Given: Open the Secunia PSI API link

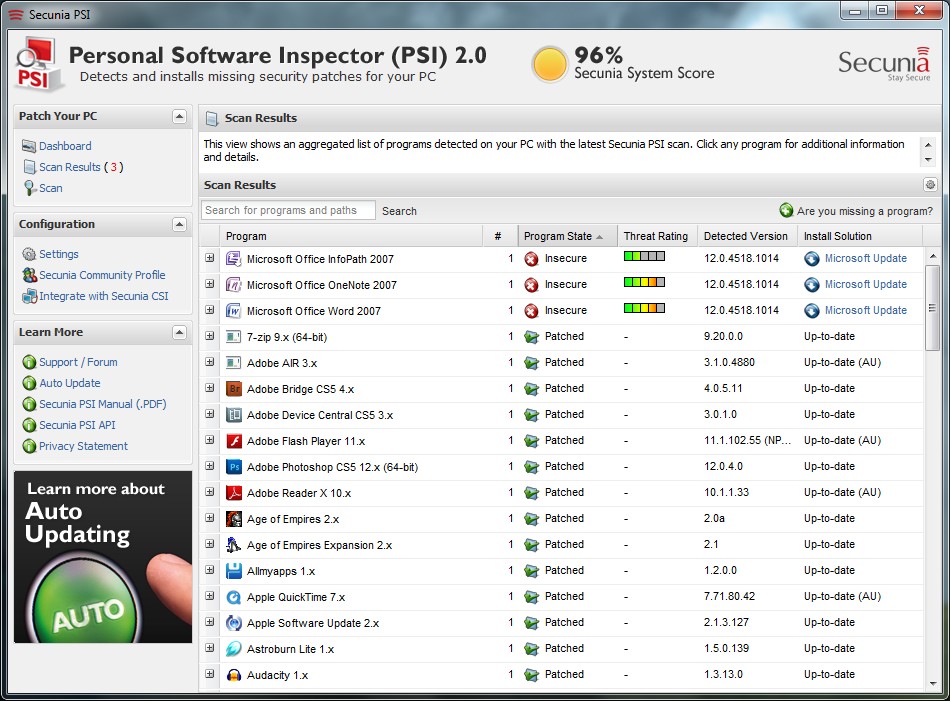Looking at the screenshot, I should tap(77, 425).
